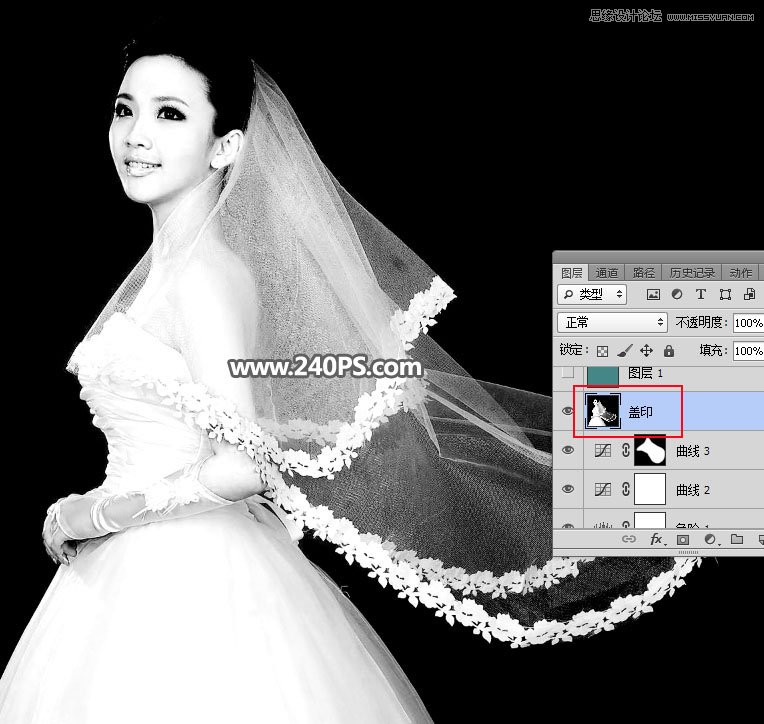Click the 曲线 2 curves adjustment icon
This screenshot has height=724, width=764.
click(603, 489)
